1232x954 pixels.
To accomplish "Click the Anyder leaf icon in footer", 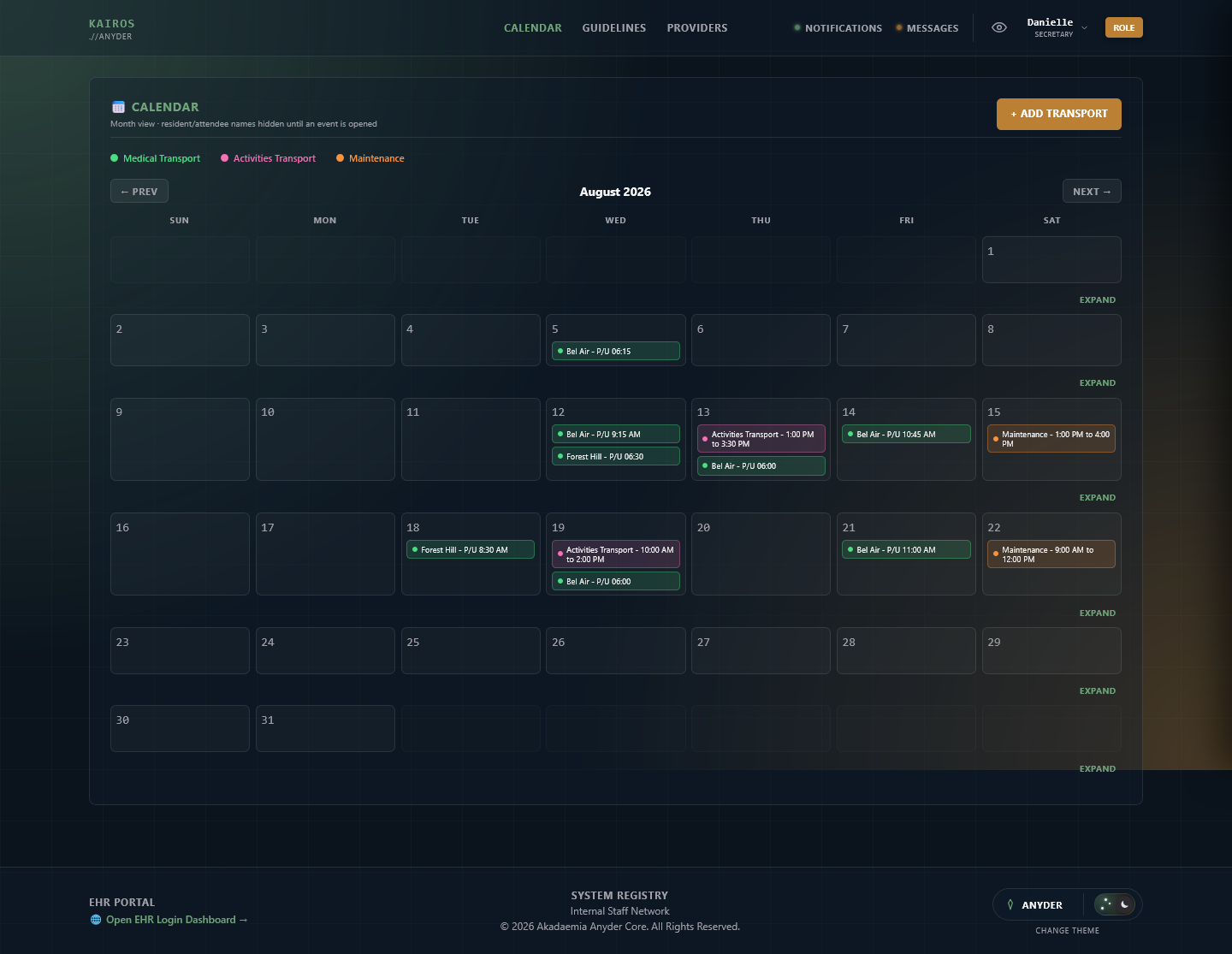I will click(1010, 904).
